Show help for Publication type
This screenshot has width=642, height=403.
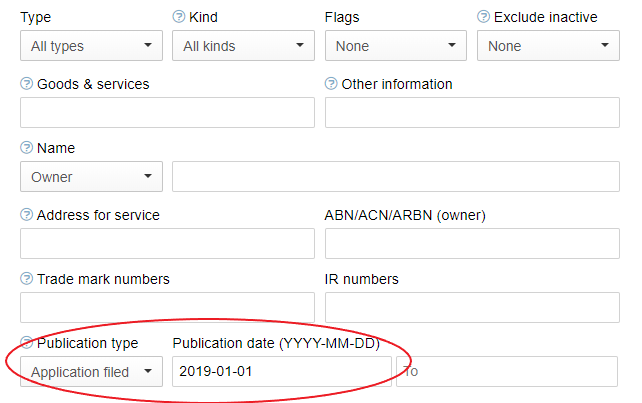click(27, 343)
